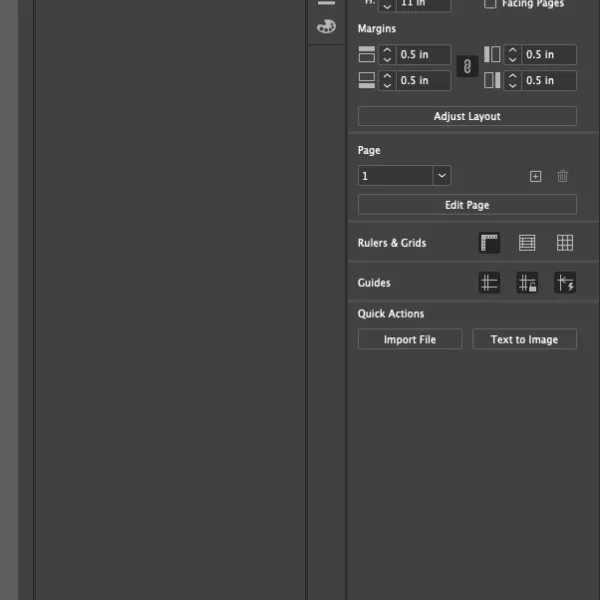The height and width of the screenshot is (600, 600).
Task: Click the Page section label
Action: 369,150
